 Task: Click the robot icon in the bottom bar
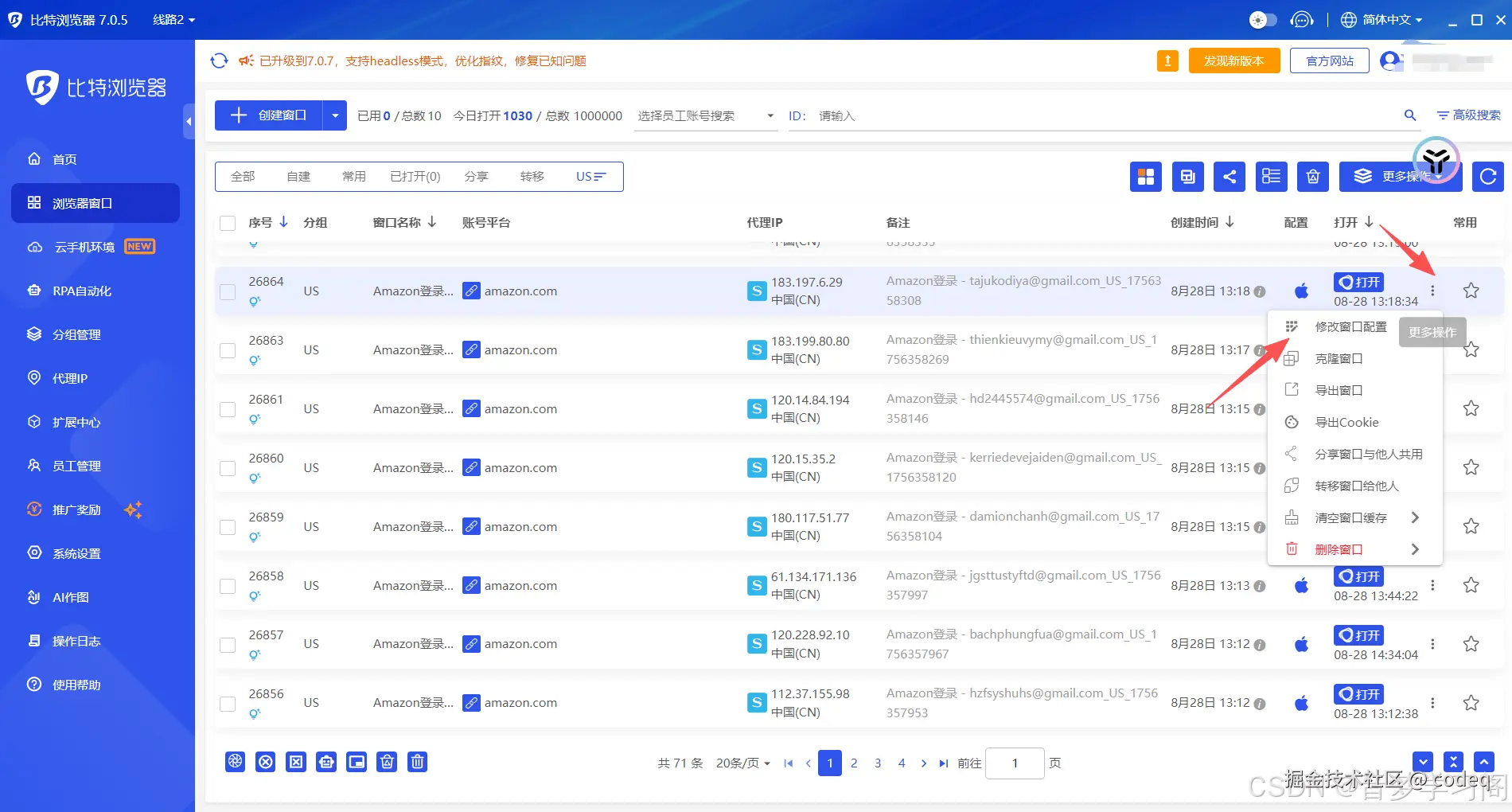point(326,762)
